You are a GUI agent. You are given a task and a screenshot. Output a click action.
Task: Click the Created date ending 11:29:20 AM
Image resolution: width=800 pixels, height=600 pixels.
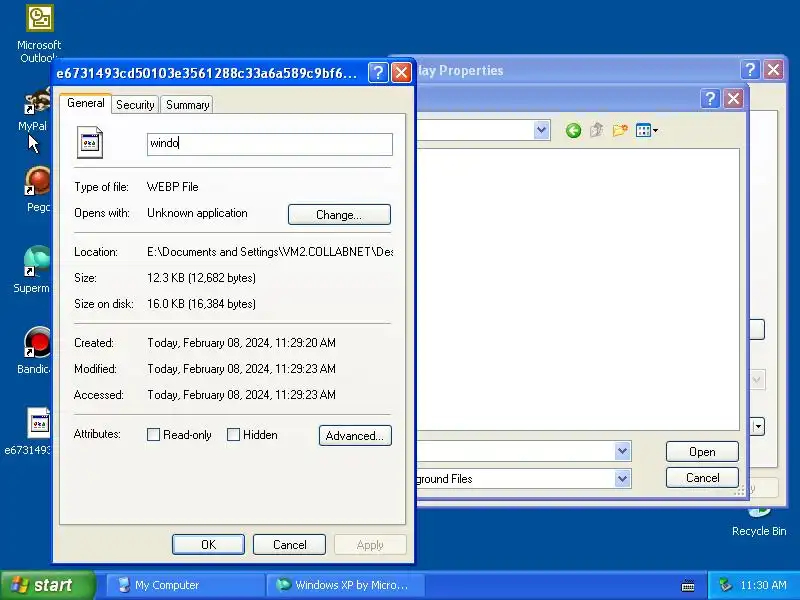click(241, 343)
